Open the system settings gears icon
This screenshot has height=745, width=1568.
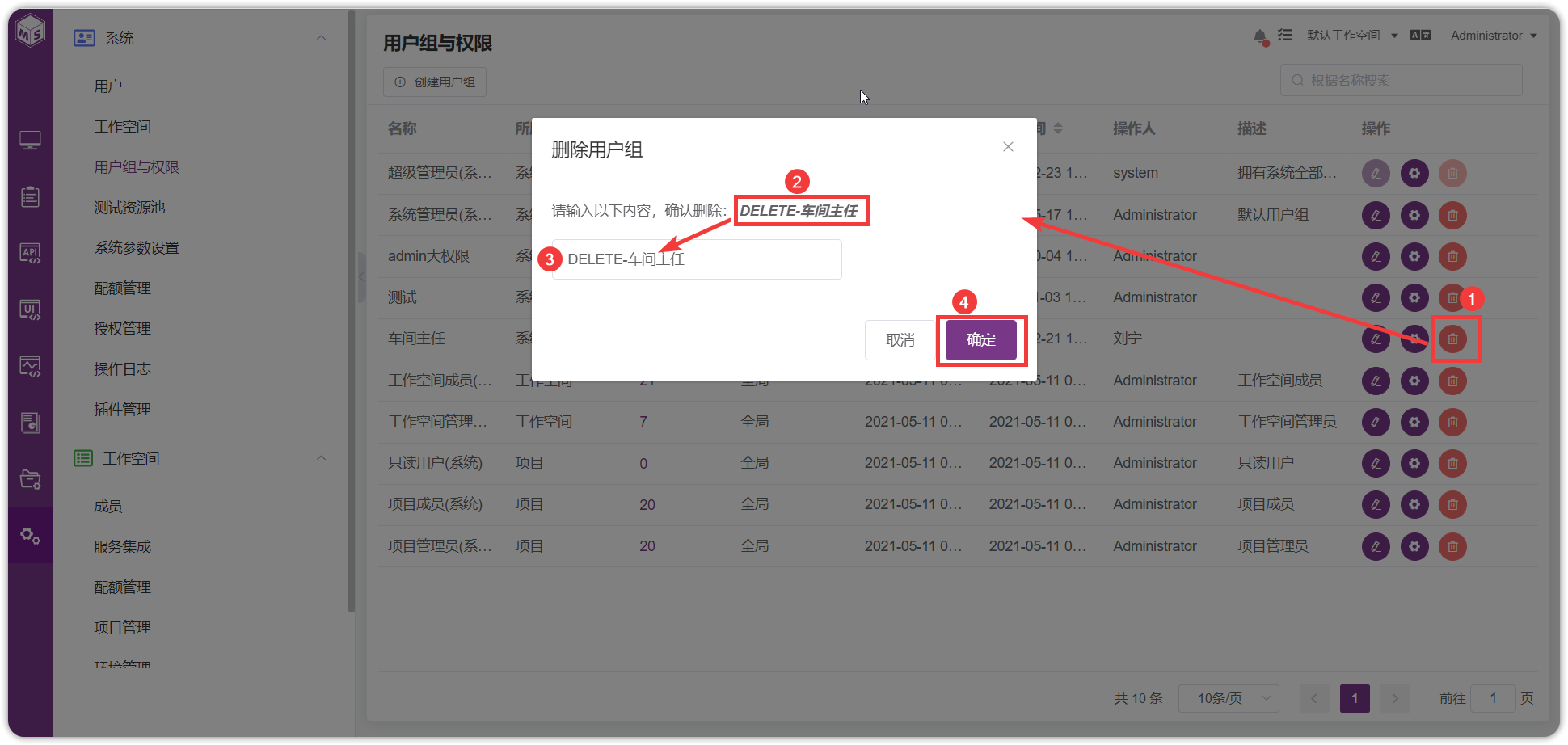pyautogui.click(x=31, y=536)
